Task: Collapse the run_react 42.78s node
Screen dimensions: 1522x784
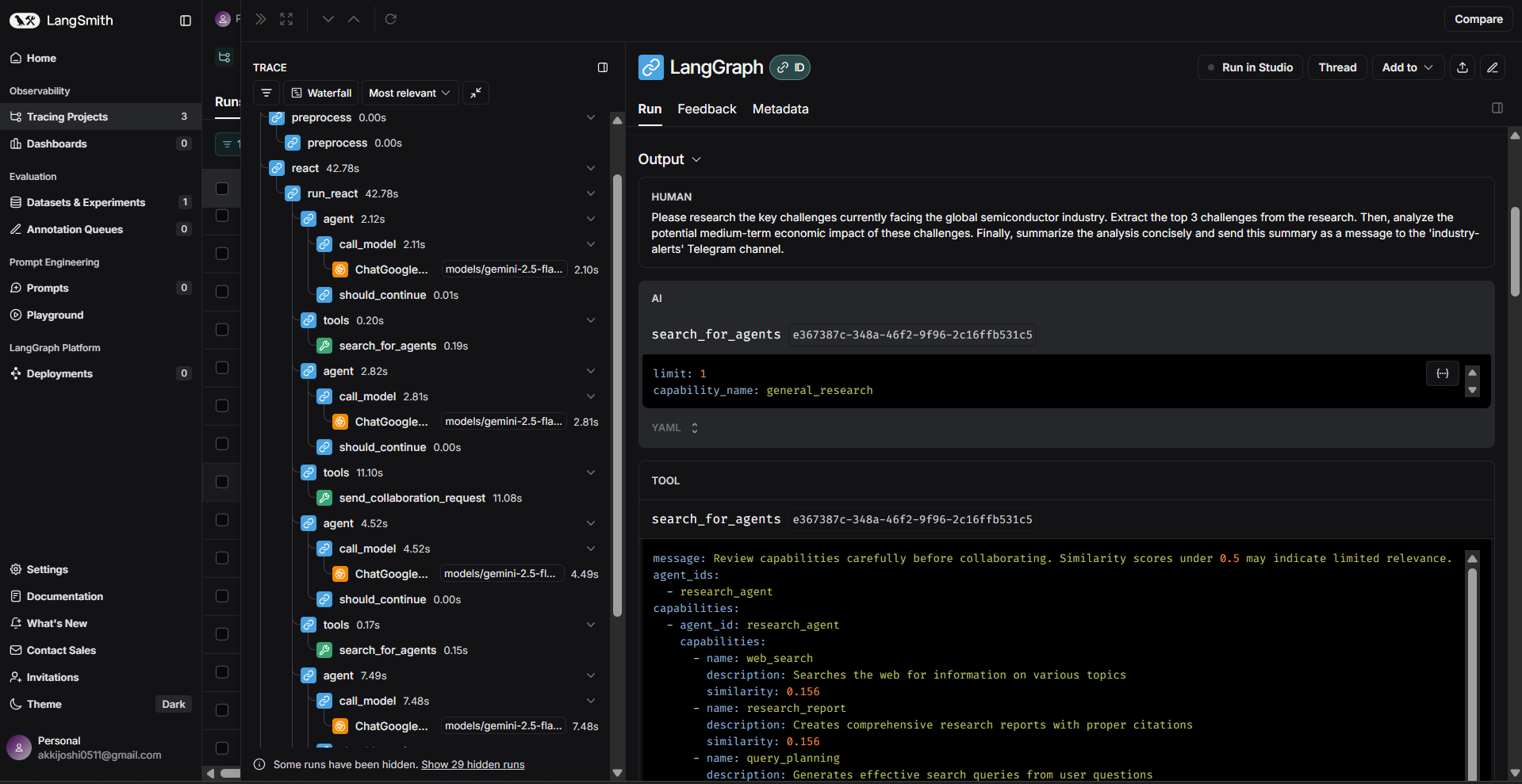Action: click(x=591, y=193)
